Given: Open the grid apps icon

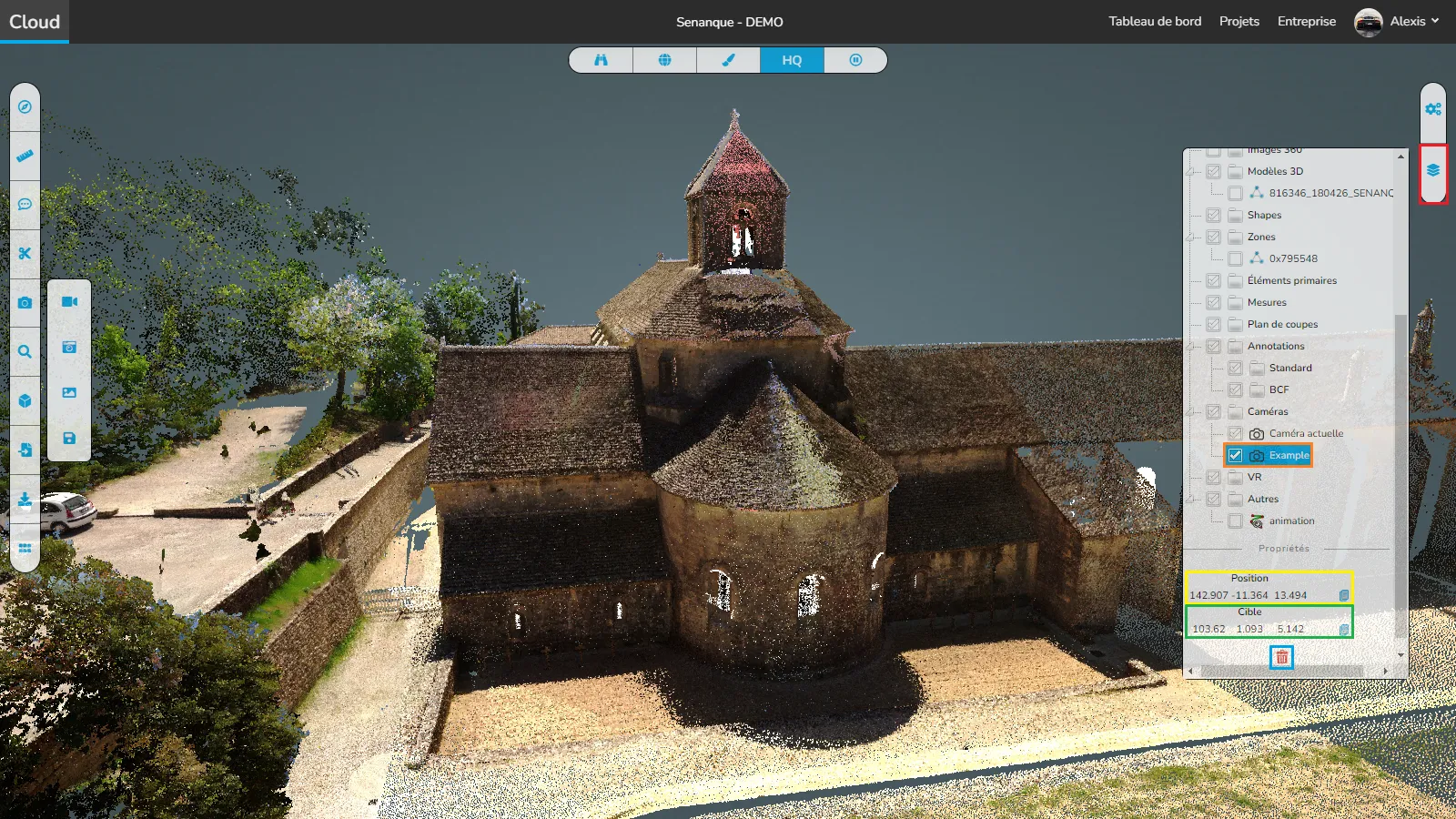Looking at the screenshot, I should [25, 548].
